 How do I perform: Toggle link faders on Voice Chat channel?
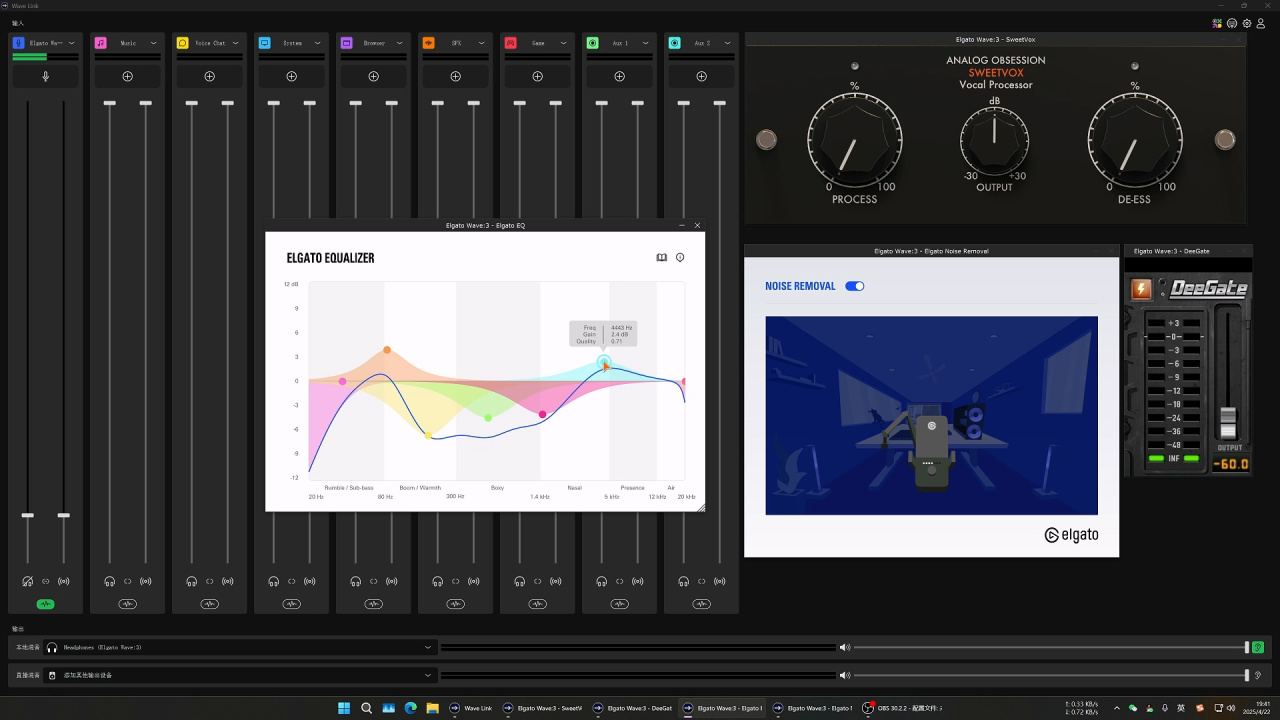[x=210, y=581]
